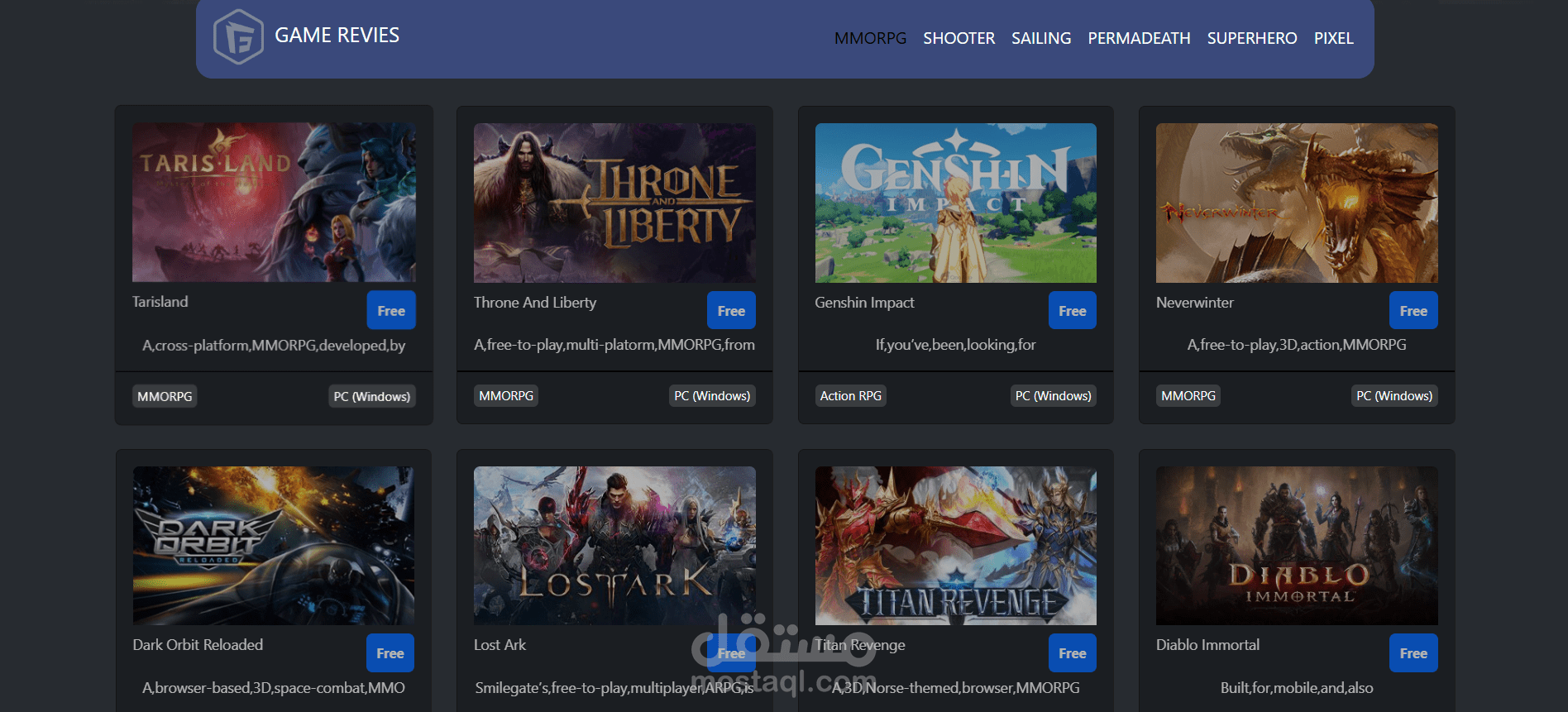Click the Free button for Diablo Immortal
Viewport: 1568px width, 712px height.
pyautogui.click(x=1413, y=652)
